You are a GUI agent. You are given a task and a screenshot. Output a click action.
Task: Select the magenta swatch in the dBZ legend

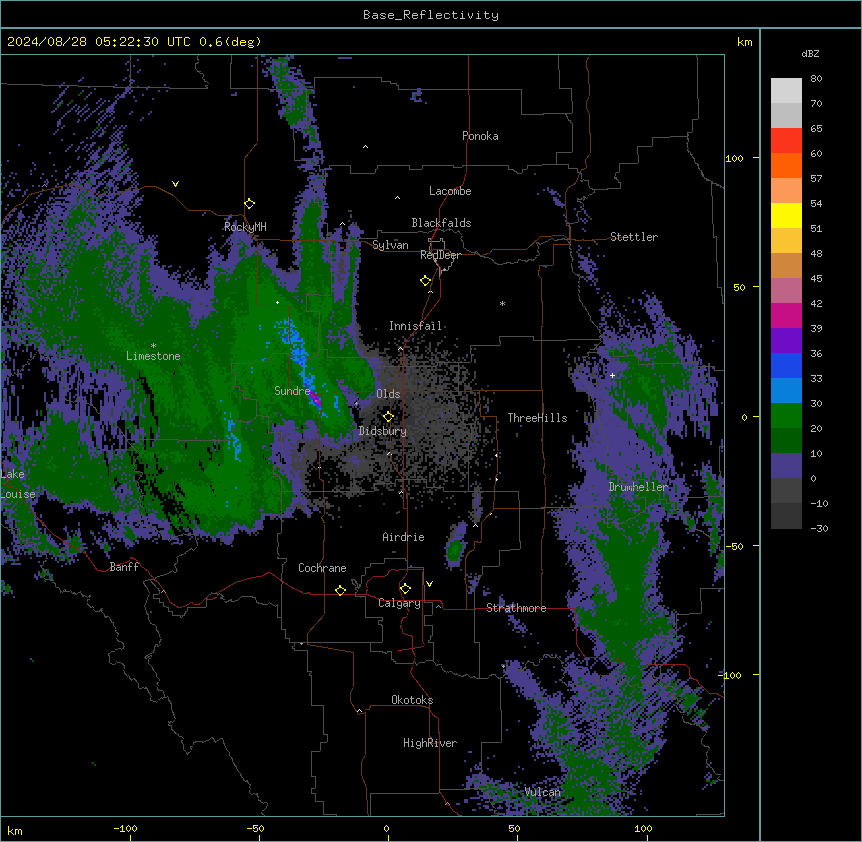pyautogui.click(x=786, y=315)
